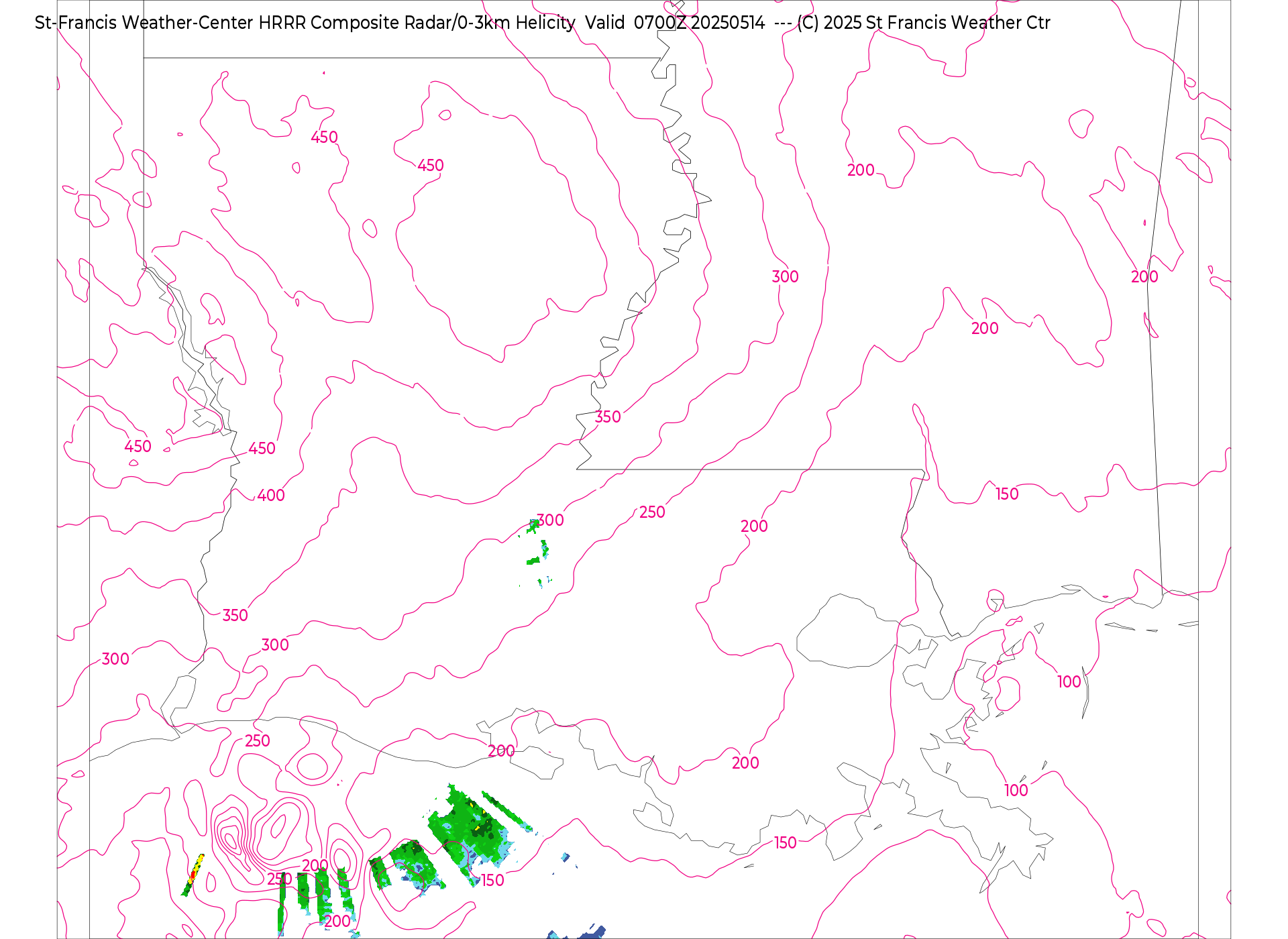This screenshot has height=939, width=1288.
Task: Click the "HRRR Composite Radar/0-3km Helicity" title text
Action: 417,23
